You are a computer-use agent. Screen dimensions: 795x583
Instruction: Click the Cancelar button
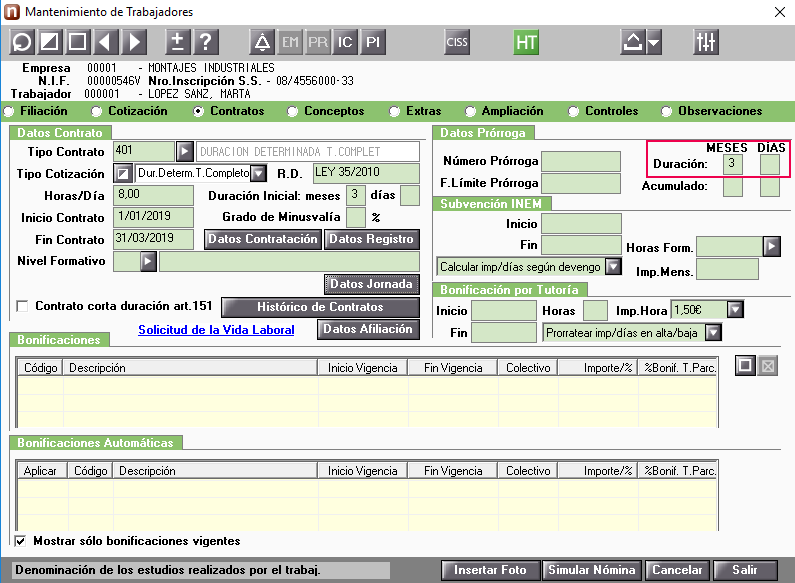pyautogui.click(x=677, y=570)
